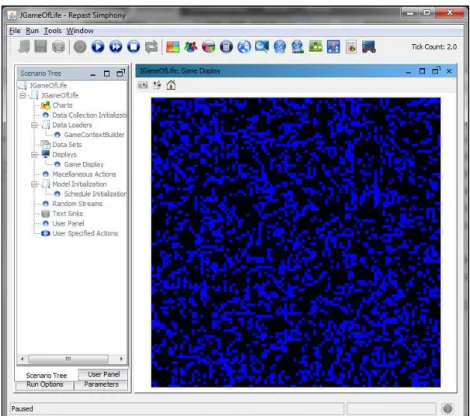The image size is (470, 416).
Task: Click the Scenario Tree horizontal scrollbar
Action: [72, 359]
